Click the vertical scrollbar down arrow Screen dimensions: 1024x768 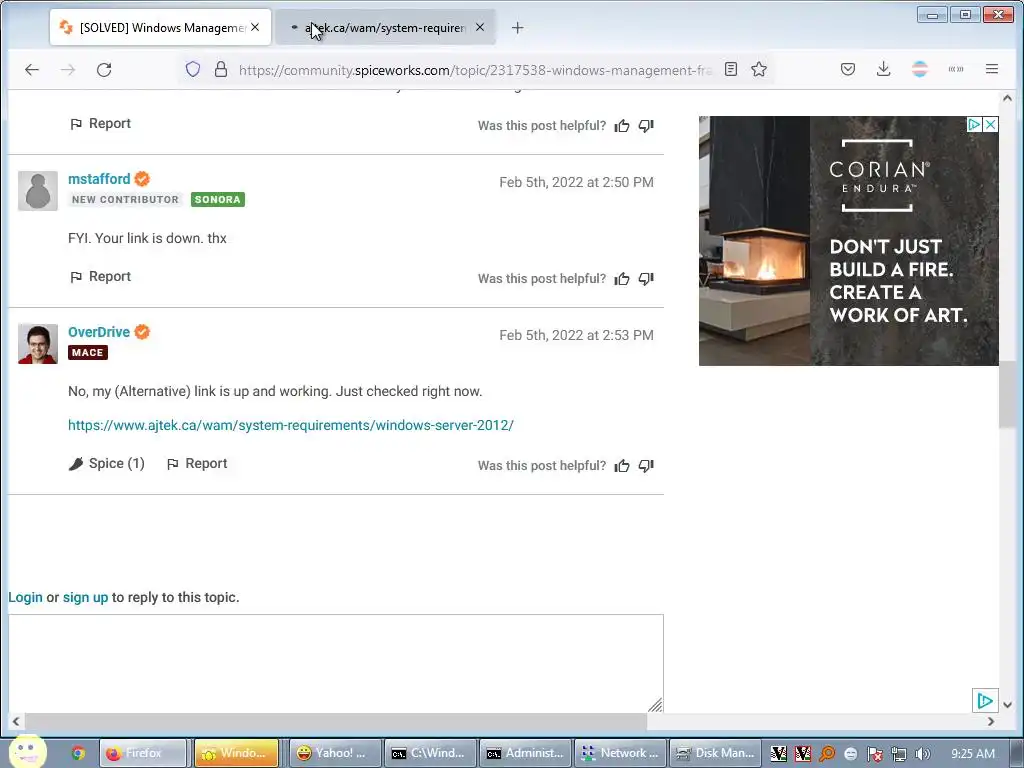tap(1007, 705)
